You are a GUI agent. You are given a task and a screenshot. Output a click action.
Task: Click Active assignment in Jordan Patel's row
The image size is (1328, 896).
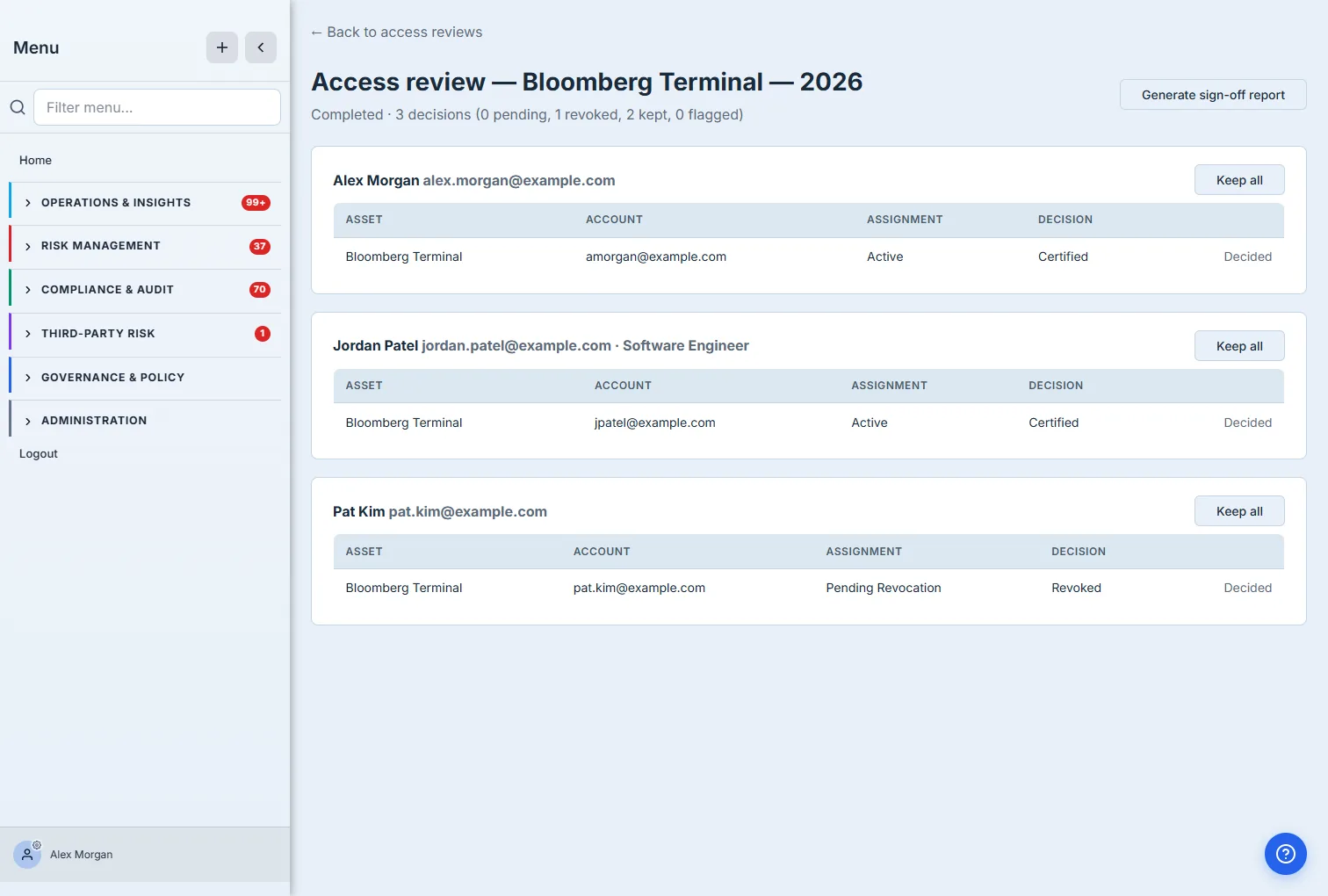[870, 423]
